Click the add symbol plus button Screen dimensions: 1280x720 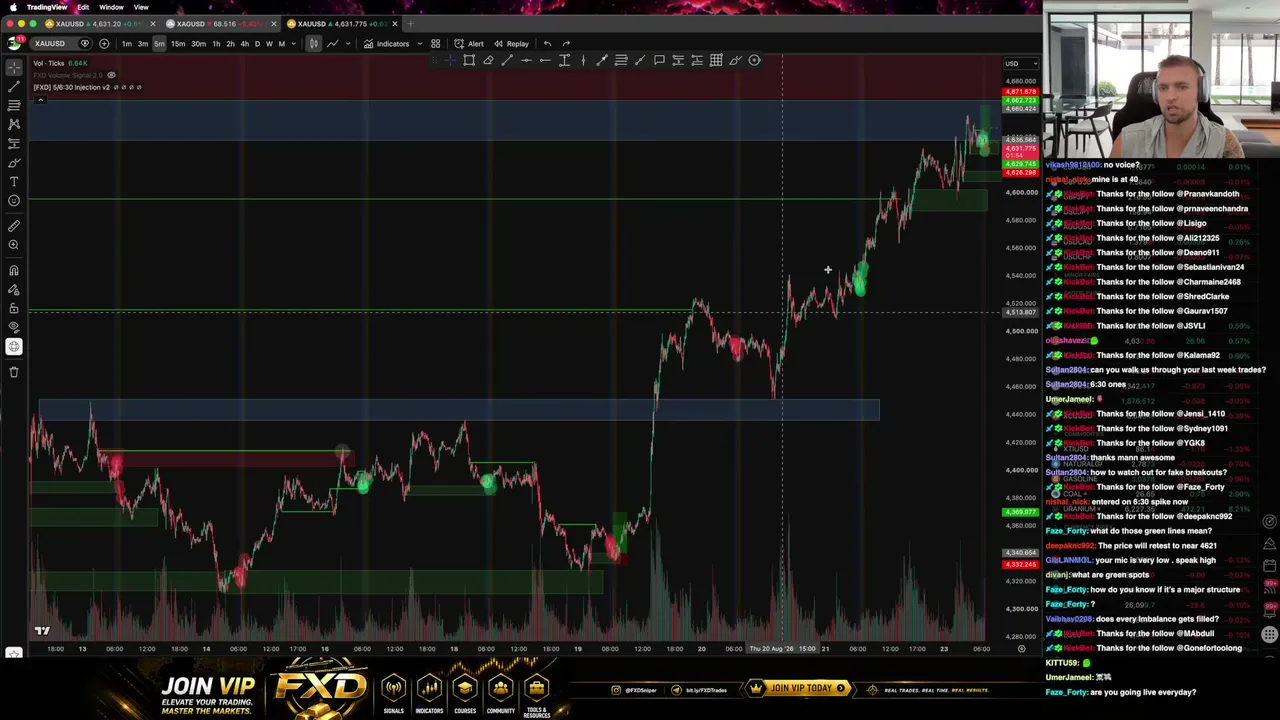click(x=104, y=43)
